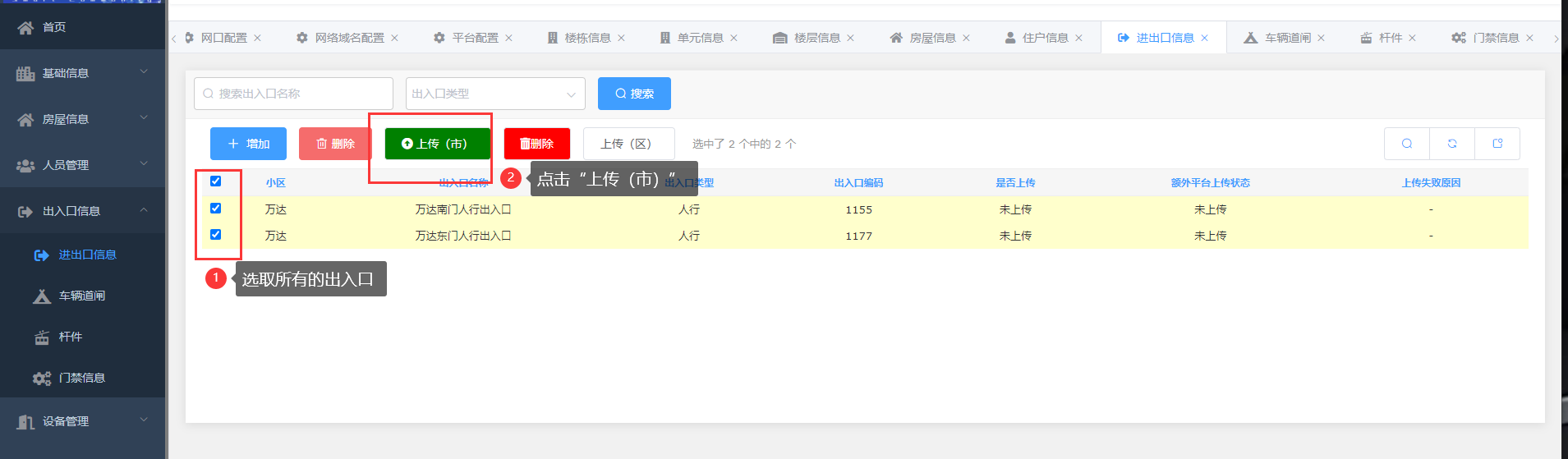Focus the 搜索出入口名称 input field
1568x459 pixels.
pyautogui.click(x=293, y=94)
